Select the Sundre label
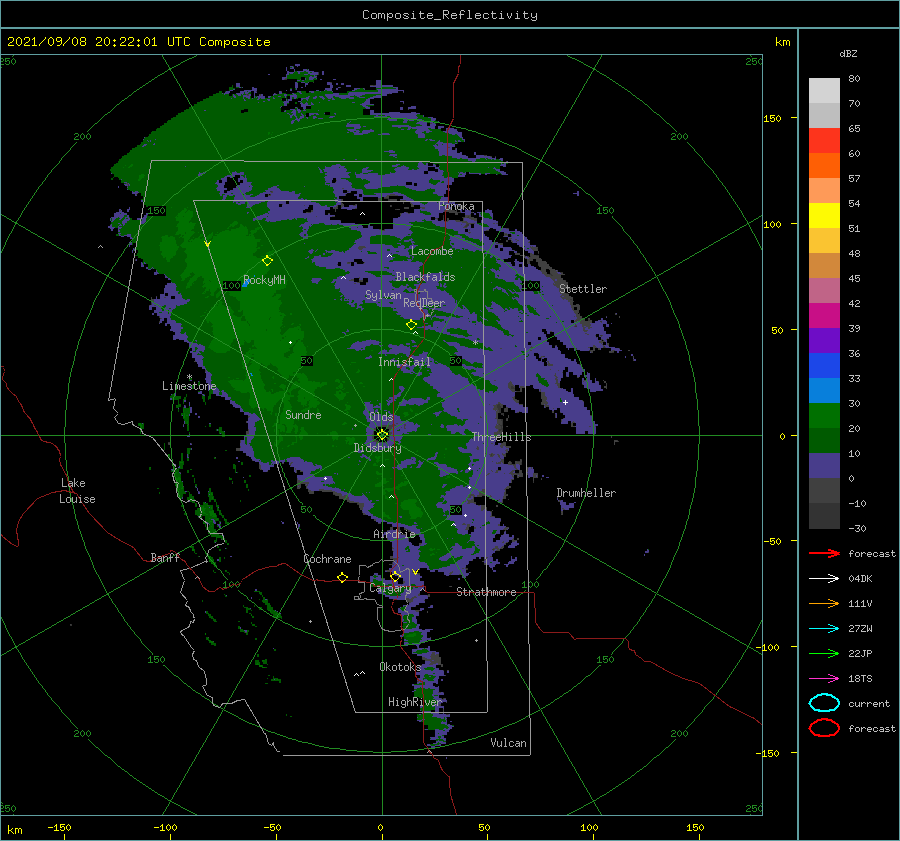 pyautogui.click(x=303, y=415)
